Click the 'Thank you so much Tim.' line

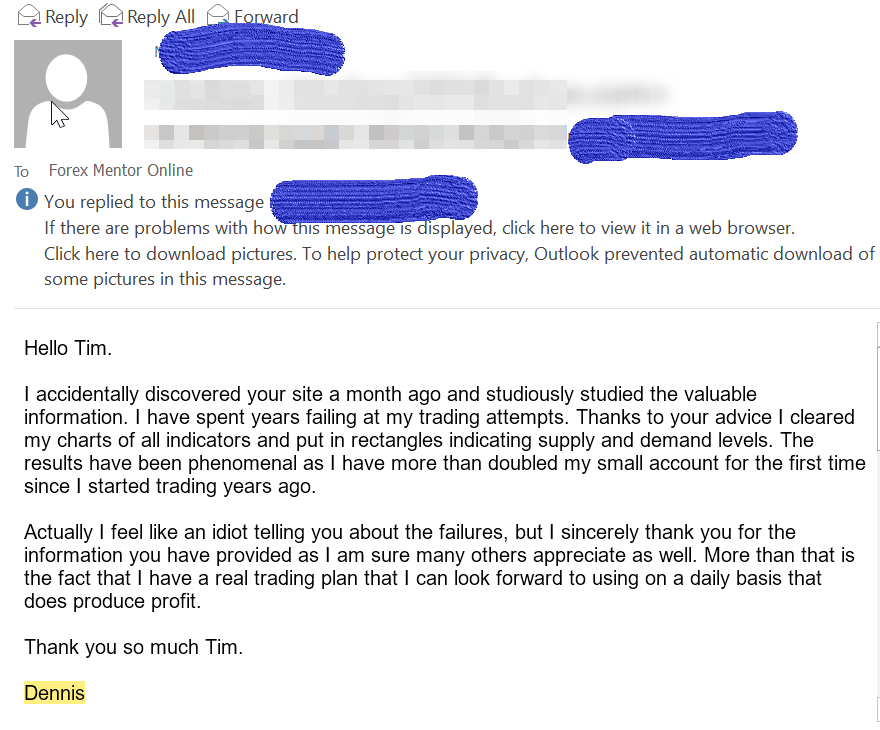[134, 647]
